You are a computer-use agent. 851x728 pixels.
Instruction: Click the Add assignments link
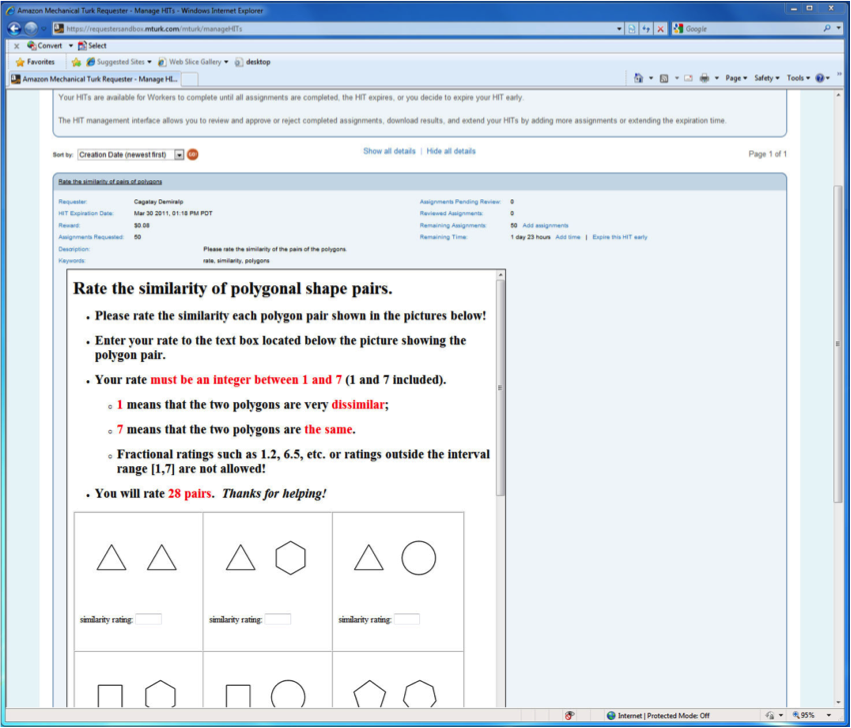coord(545,225)
